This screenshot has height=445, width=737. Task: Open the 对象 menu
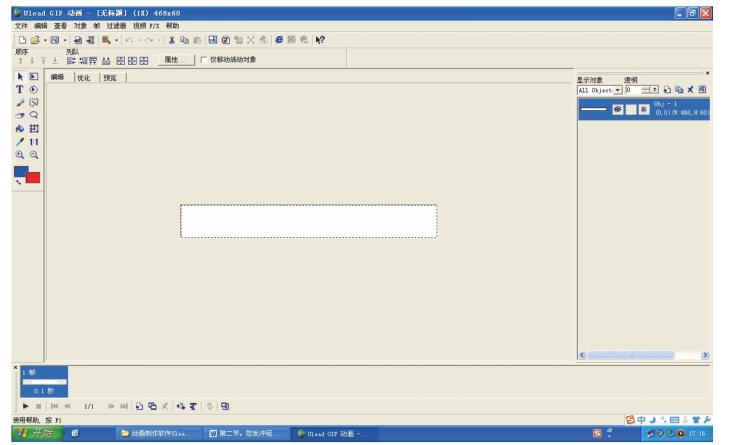[80, 26]
